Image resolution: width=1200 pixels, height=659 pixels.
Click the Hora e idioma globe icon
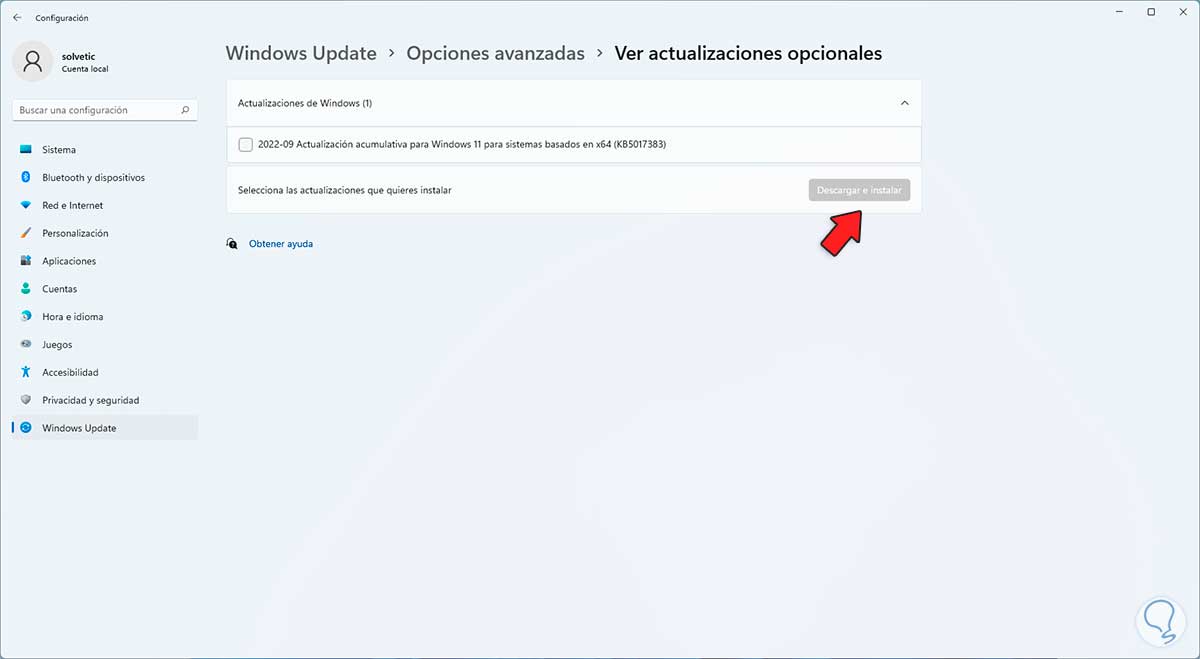tap(26, 316)
